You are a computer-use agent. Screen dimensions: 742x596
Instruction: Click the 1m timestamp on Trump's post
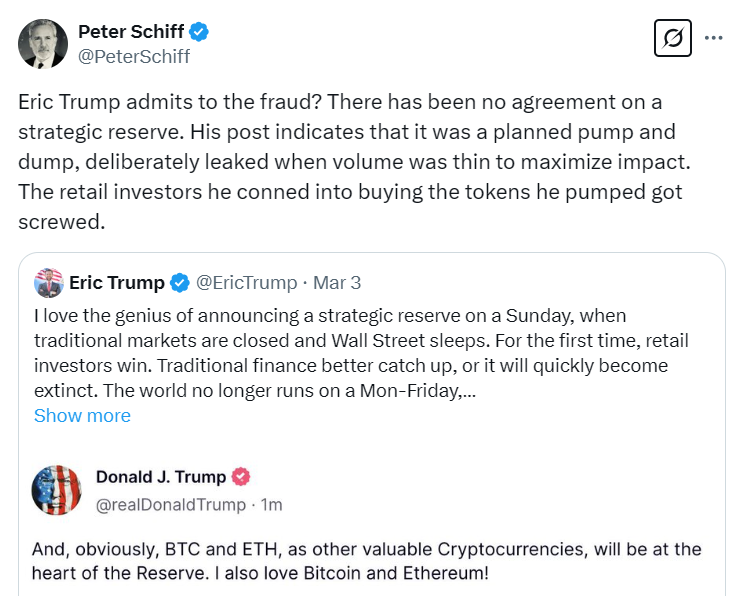point(271,505)
